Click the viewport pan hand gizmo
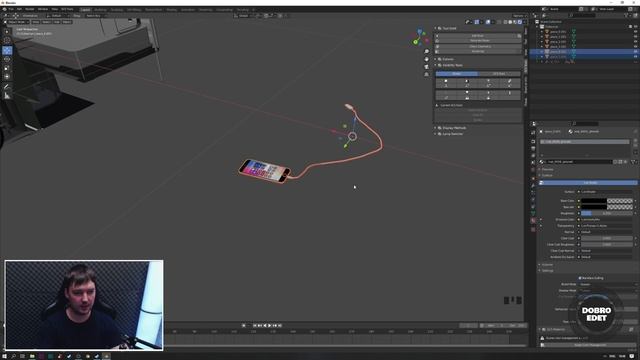The width and height of the screenshot is (640, 360). [x=427, y=59]
